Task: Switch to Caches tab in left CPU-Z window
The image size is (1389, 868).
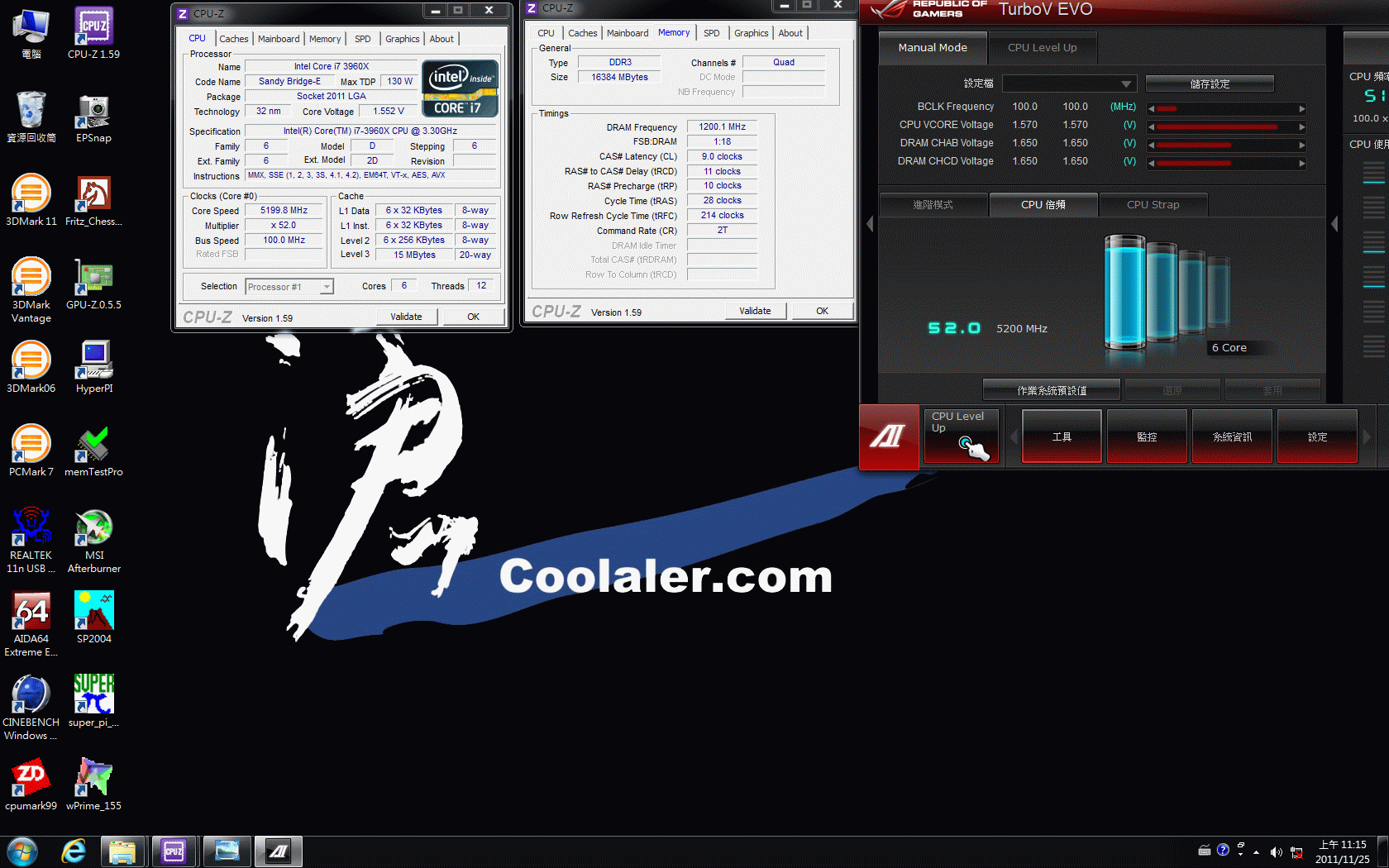Action: (x=233, y=39)
